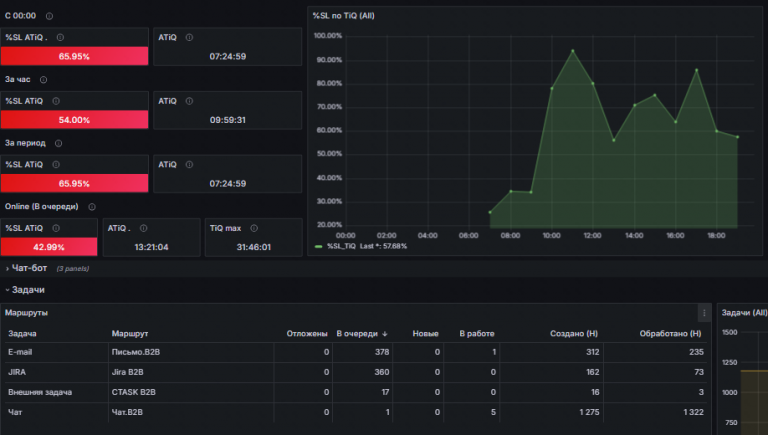Click the '%SL ATiQ .' panel title
Screen dimensions: 768x435
click(x=26, y=37)
